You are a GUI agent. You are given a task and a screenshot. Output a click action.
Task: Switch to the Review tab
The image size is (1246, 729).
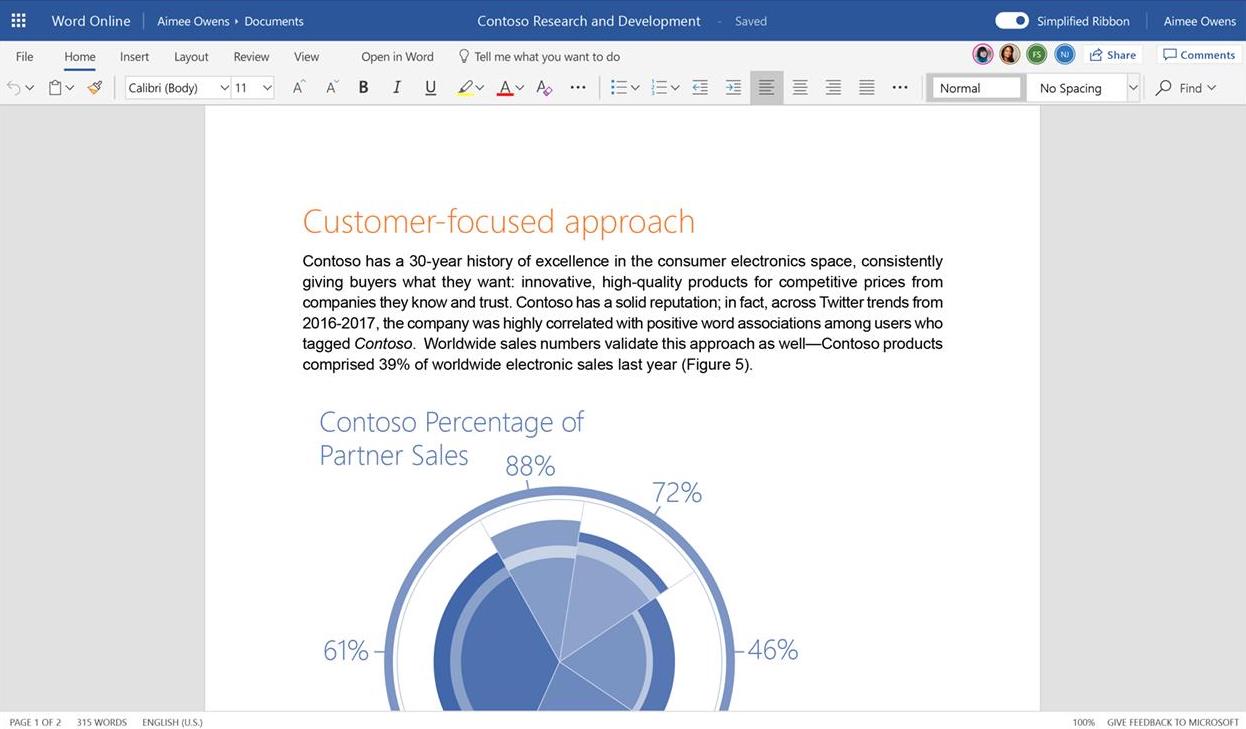tap(251, 56)
